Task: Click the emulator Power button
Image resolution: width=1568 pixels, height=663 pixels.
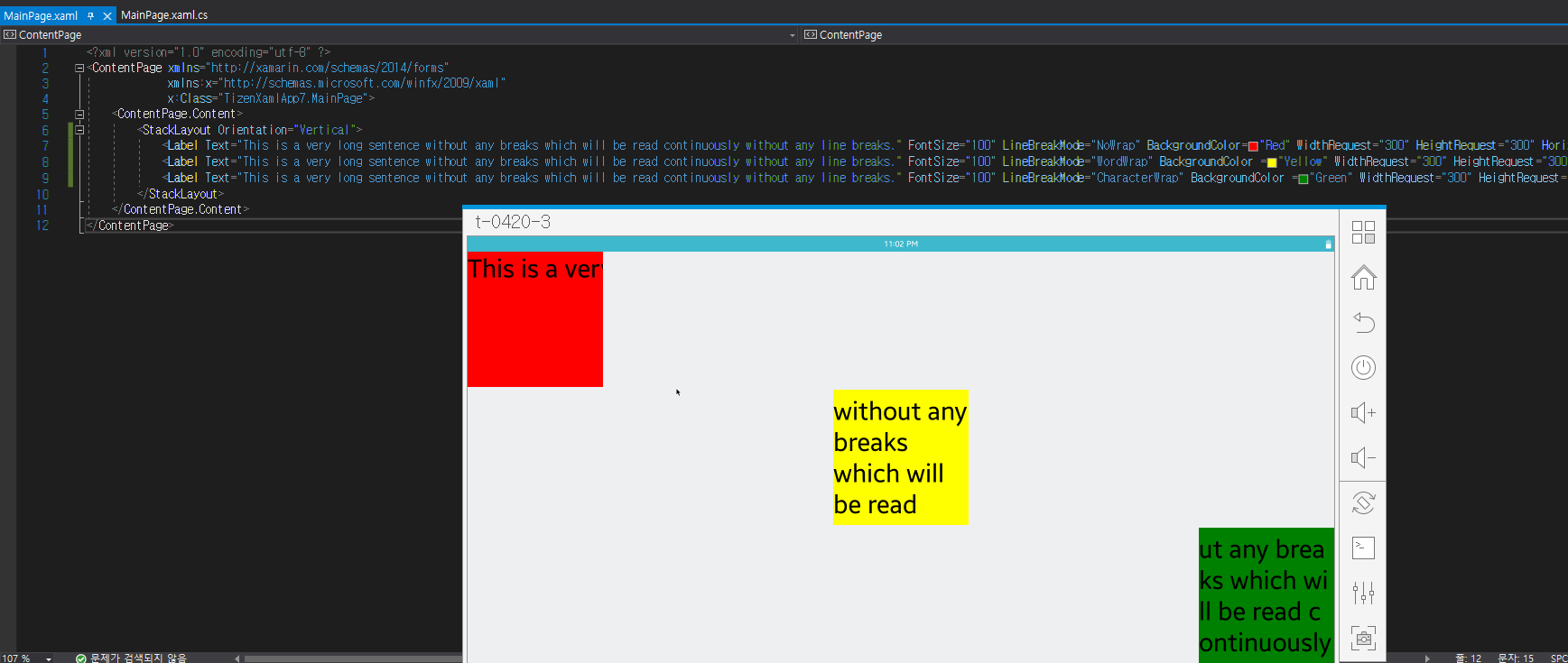Action: 1363,368
